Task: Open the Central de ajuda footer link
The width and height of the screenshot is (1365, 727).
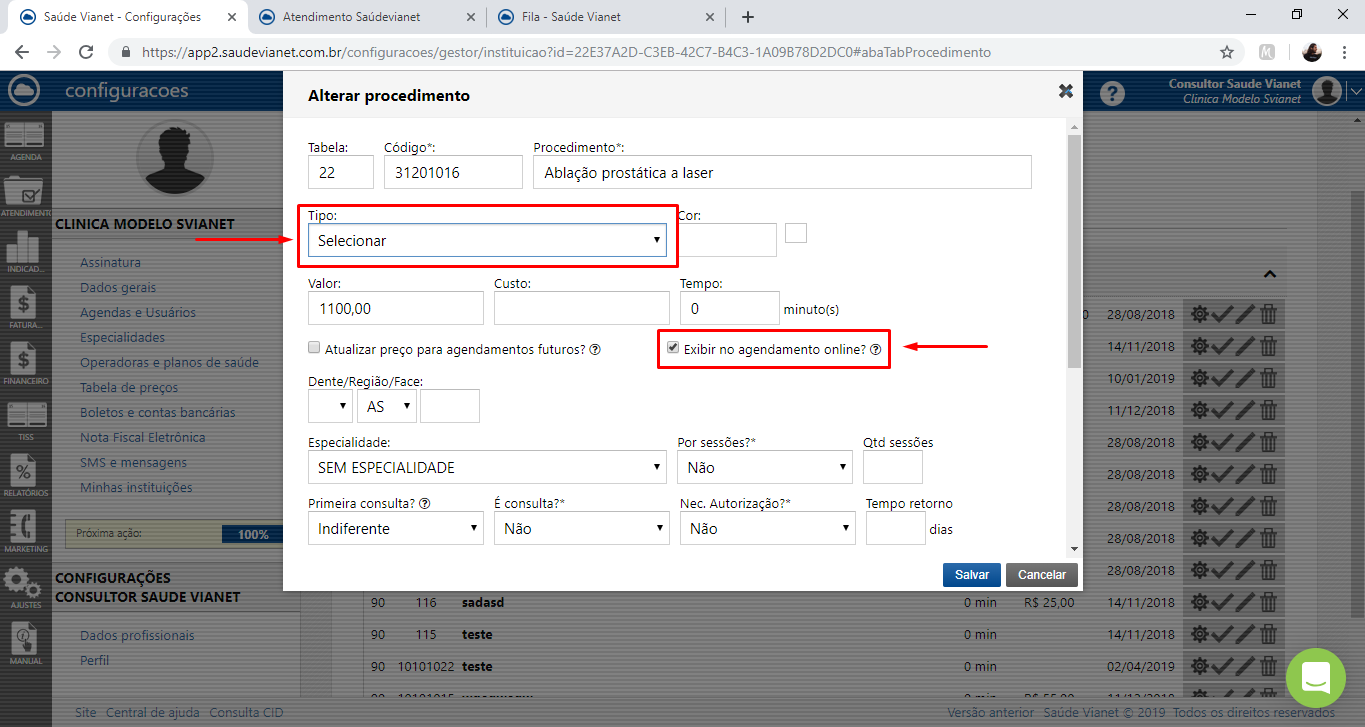Action: point(153,713)
